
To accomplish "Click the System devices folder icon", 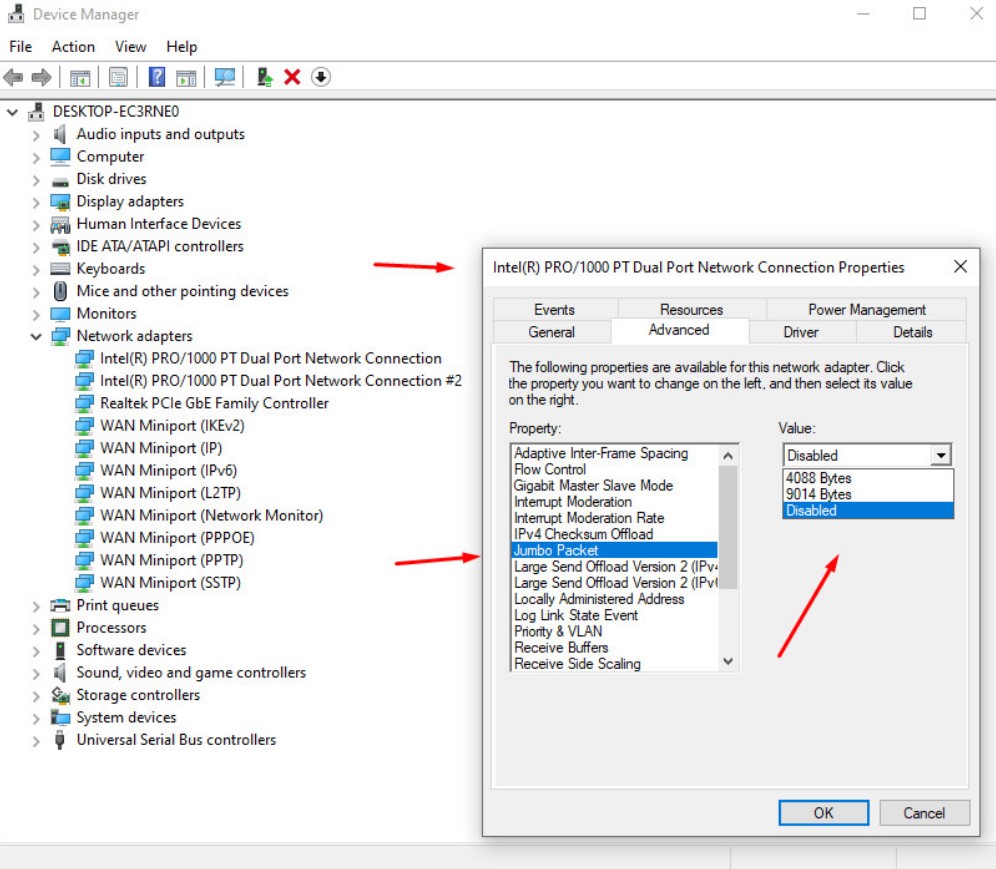I will pyautogui.click(x=60, y=718).
